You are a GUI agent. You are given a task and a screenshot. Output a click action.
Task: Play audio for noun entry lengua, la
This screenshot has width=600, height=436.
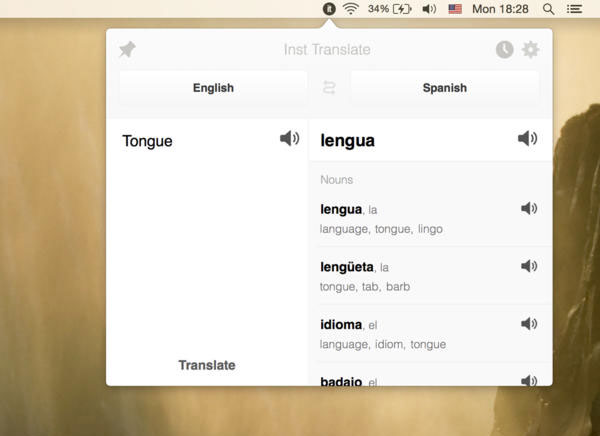529,208
